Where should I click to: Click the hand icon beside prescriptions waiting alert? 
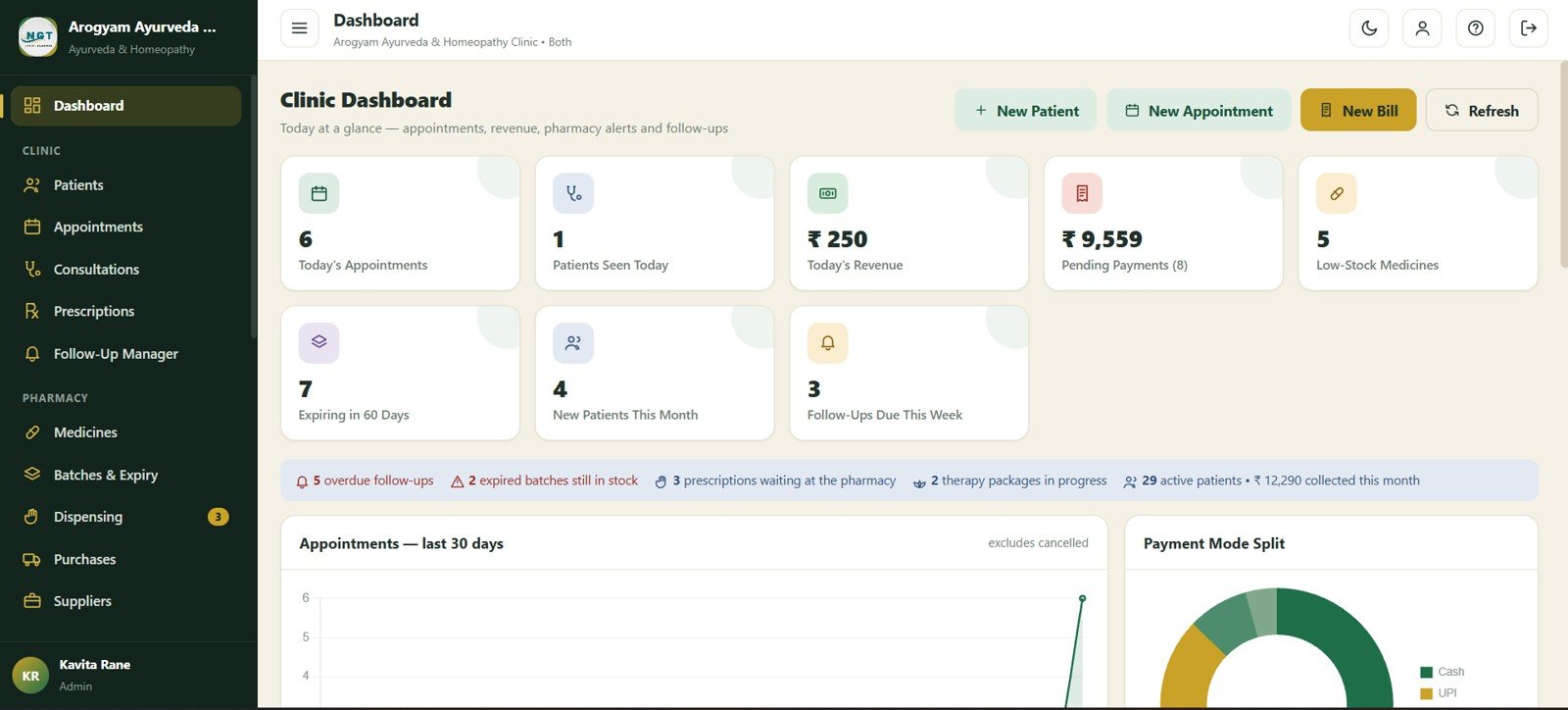(661, 482)
